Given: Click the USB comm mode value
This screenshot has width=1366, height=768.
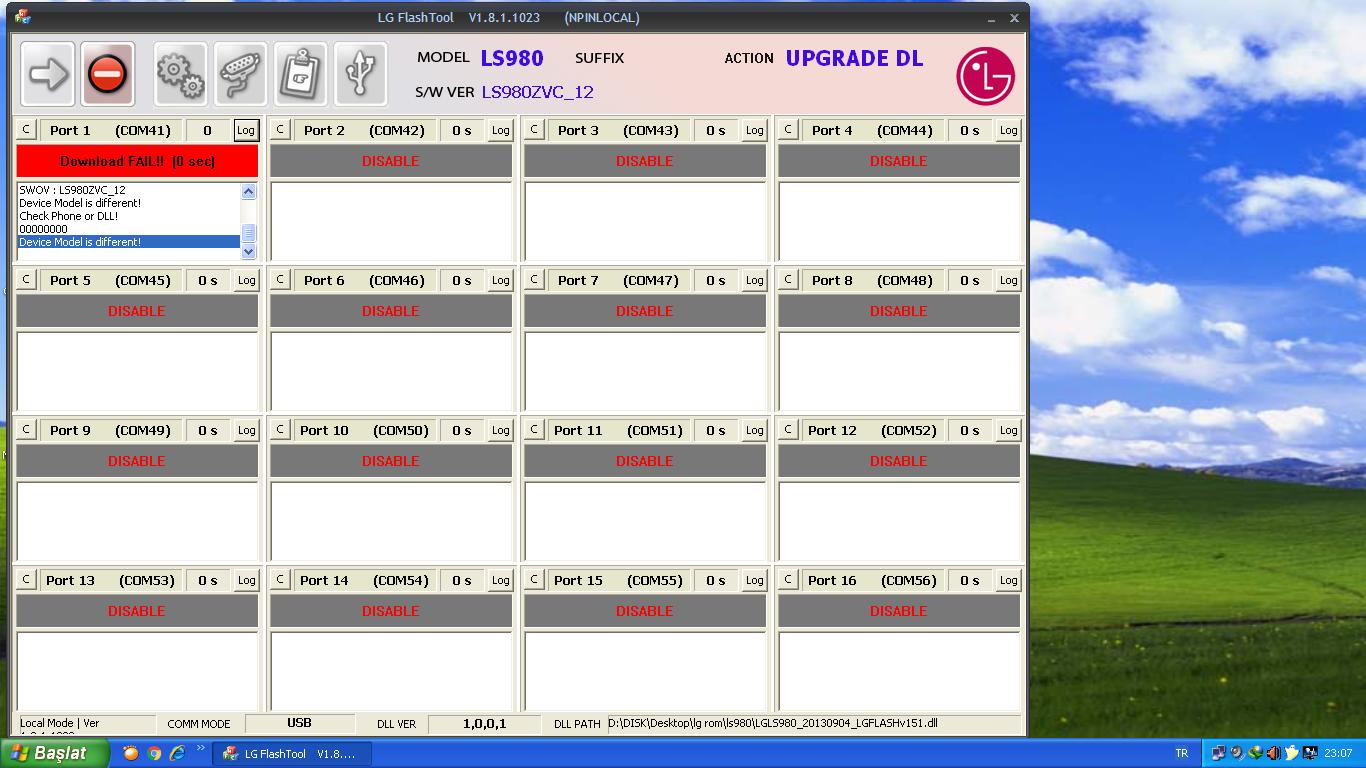Looking at the screenshot, I should [x=299, y=723].
